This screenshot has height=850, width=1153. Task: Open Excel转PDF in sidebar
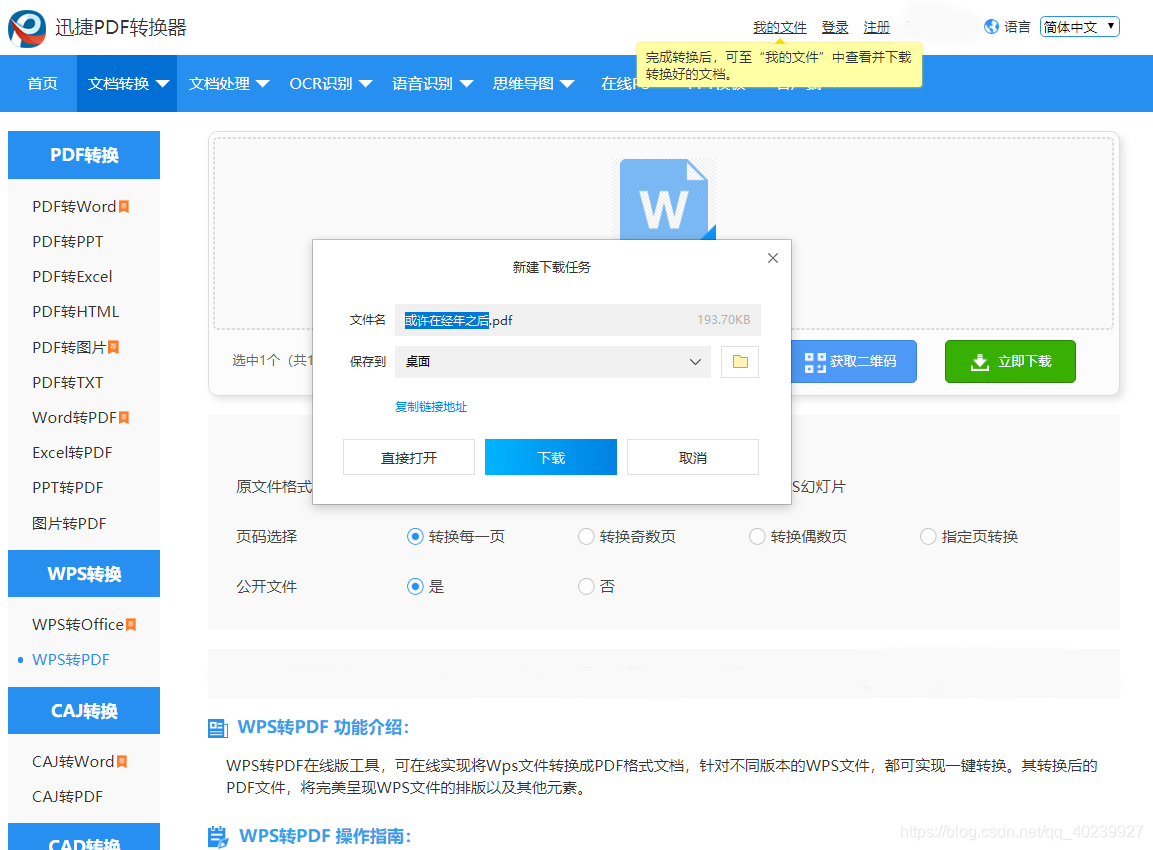[72, 453]
